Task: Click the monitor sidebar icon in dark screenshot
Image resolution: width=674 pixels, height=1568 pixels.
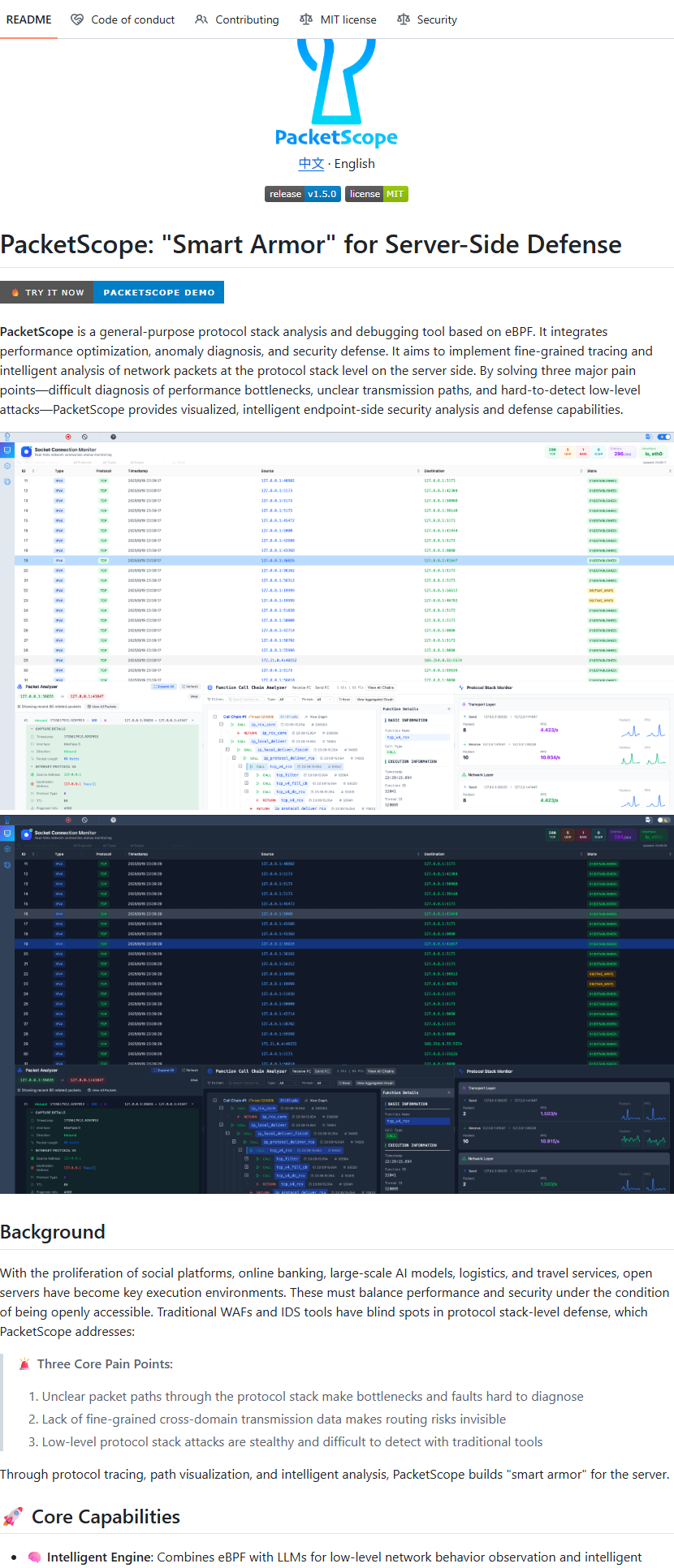Action: coord(7,834)
